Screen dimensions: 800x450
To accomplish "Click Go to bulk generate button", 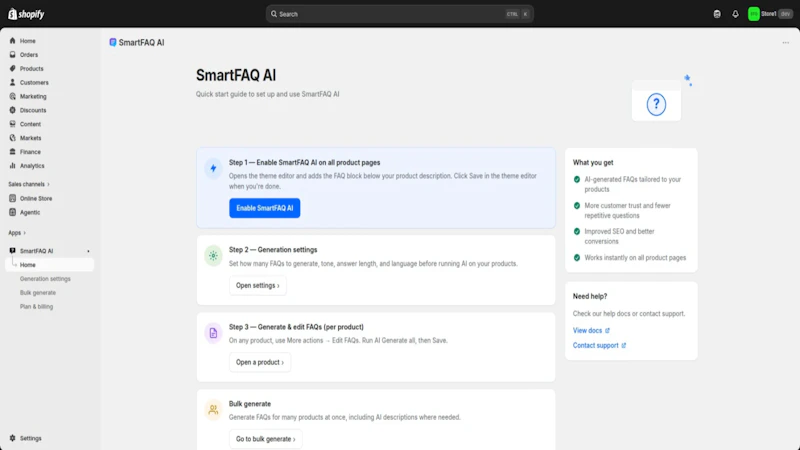I will [265, 439].
